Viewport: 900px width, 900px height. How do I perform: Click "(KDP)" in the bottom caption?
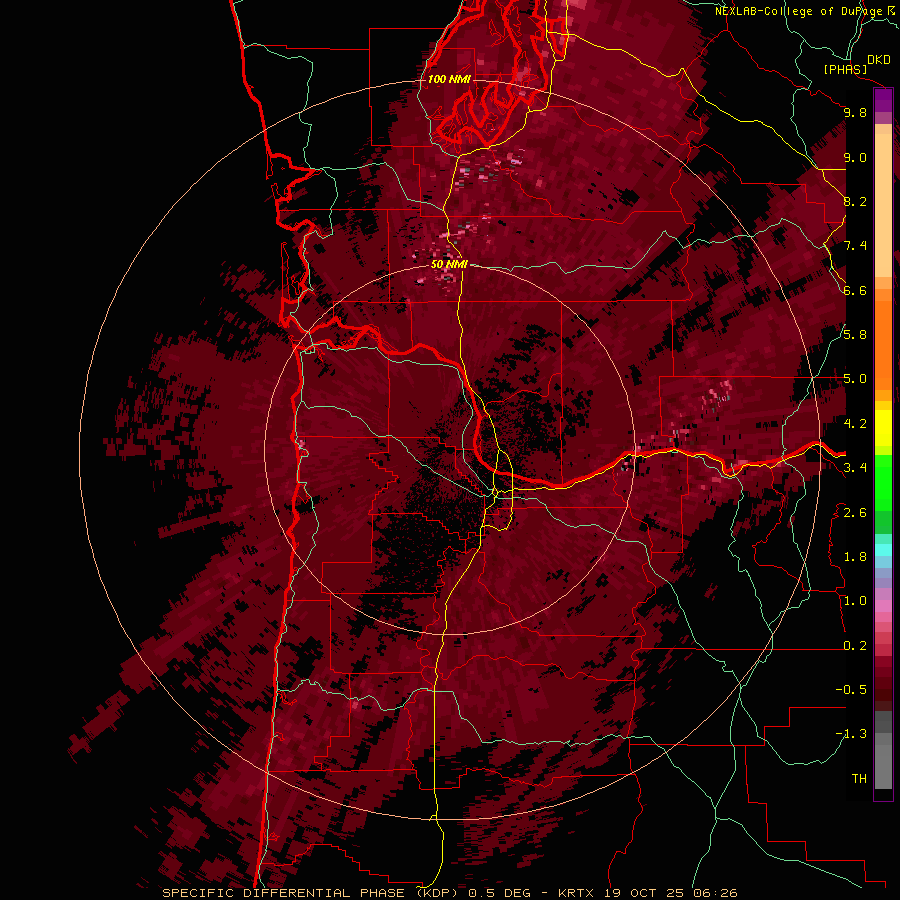tap(437, 893)
